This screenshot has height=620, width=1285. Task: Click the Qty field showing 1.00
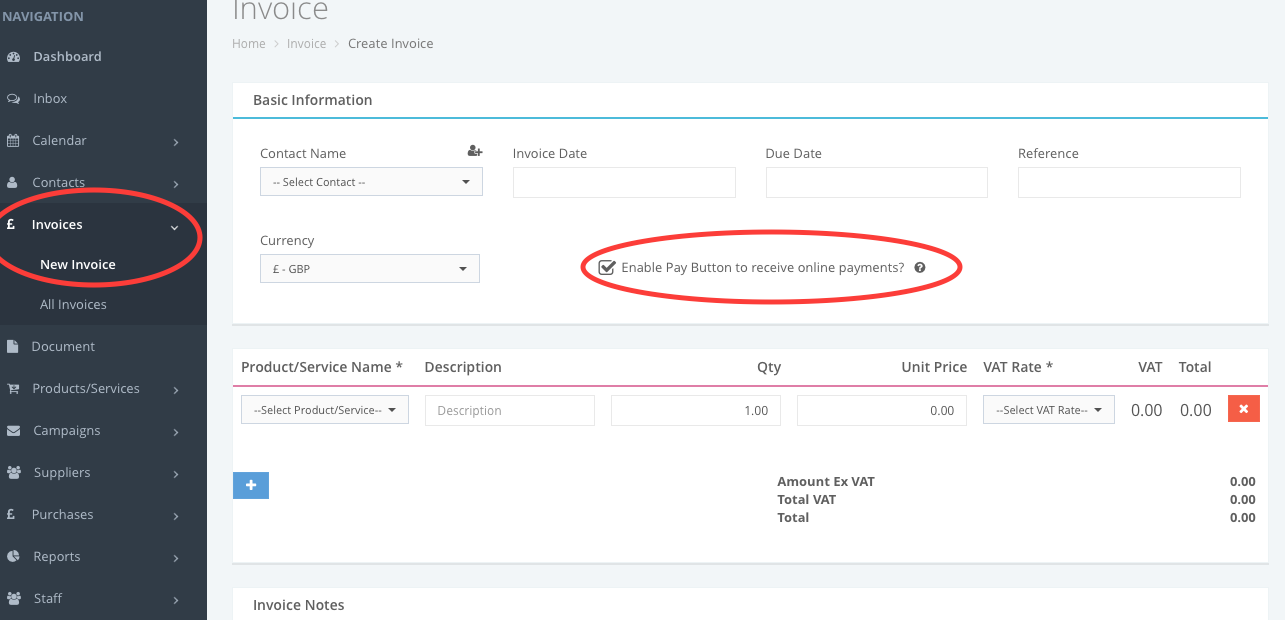(x=696, y=410)
